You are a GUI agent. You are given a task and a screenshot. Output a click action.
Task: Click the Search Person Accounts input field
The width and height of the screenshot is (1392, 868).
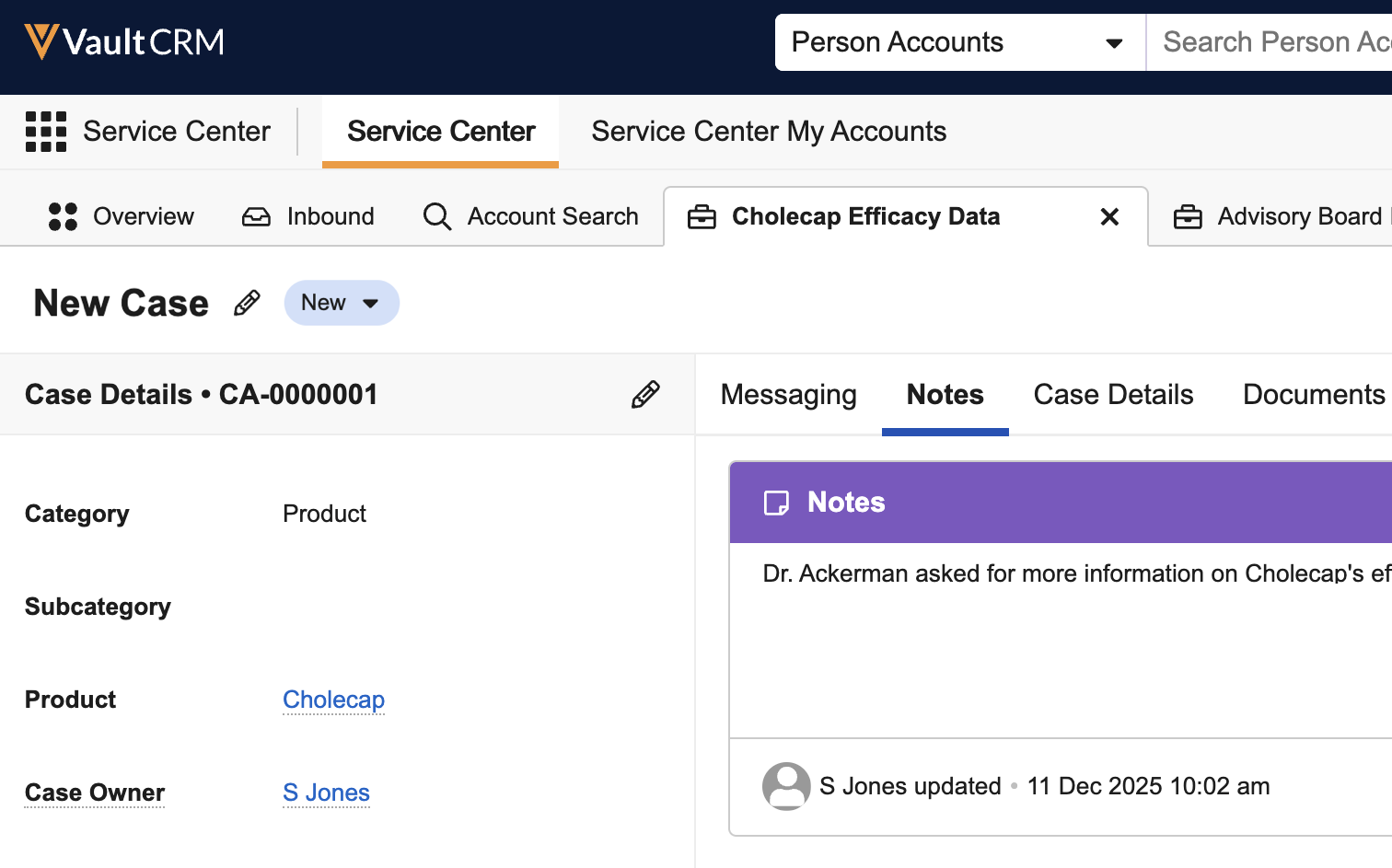(1275, 42)
